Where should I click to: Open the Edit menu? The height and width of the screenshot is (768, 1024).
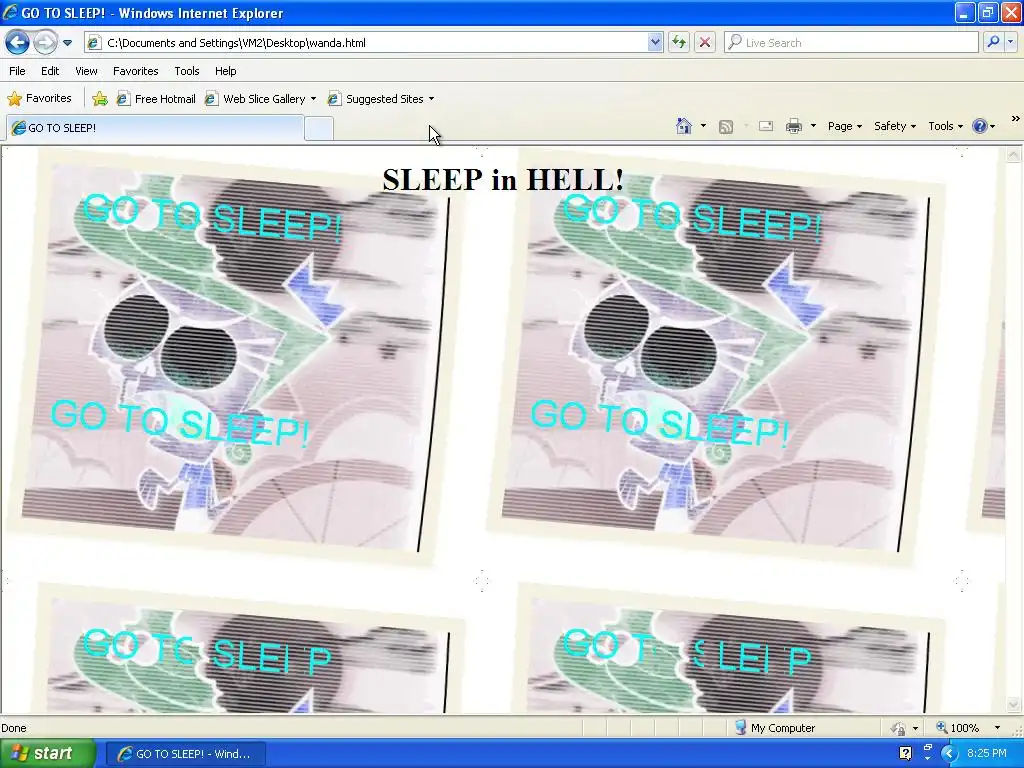click(50, 71)
